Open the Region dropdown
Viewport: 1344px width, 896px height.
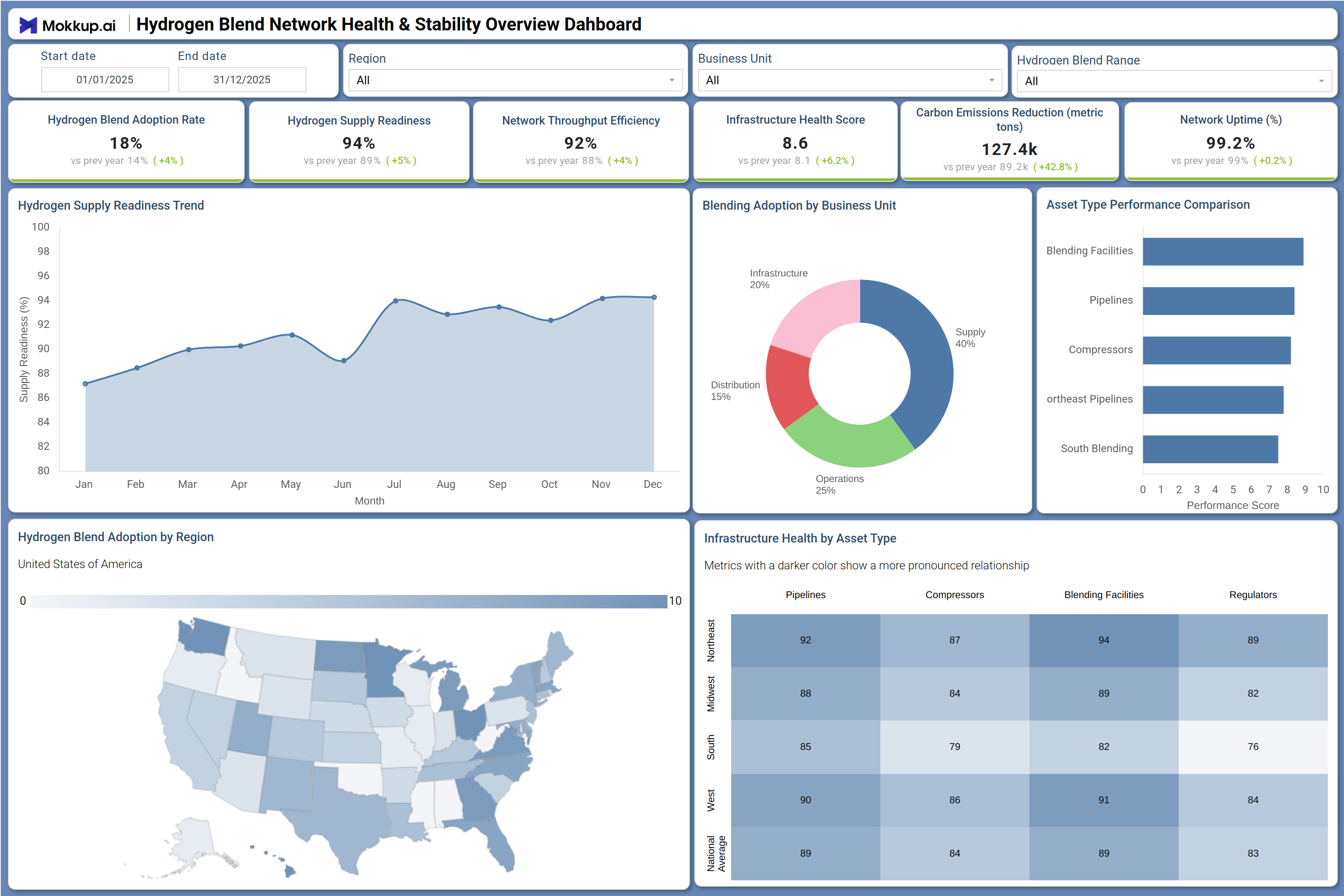point(516,80)
